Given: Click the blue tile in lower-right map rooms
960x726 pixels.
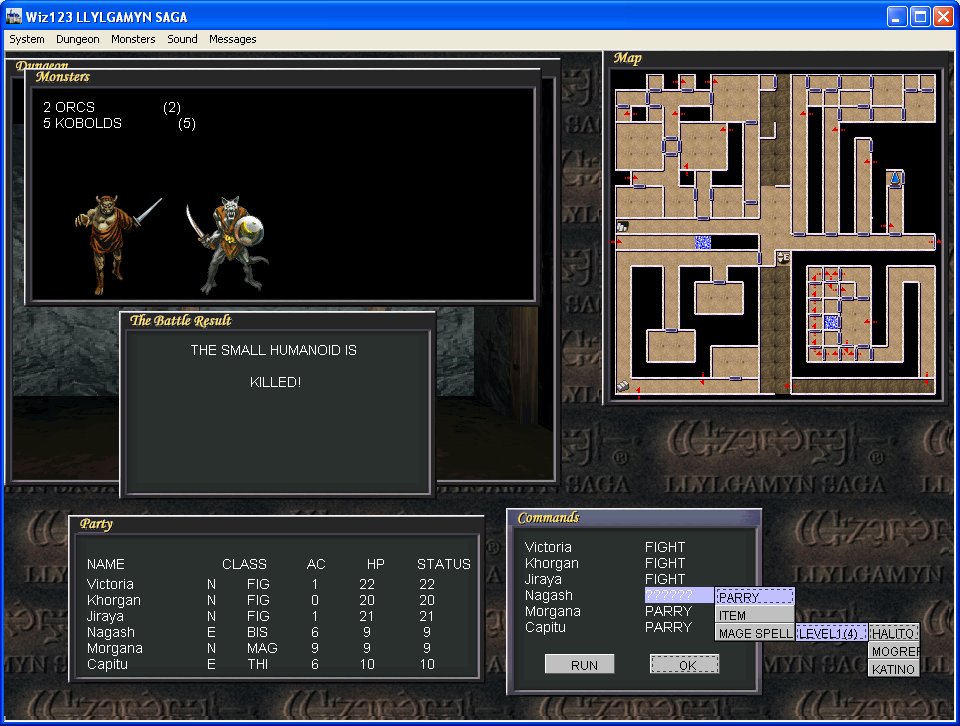Looking at the screenshot, I should coord(831,321).
